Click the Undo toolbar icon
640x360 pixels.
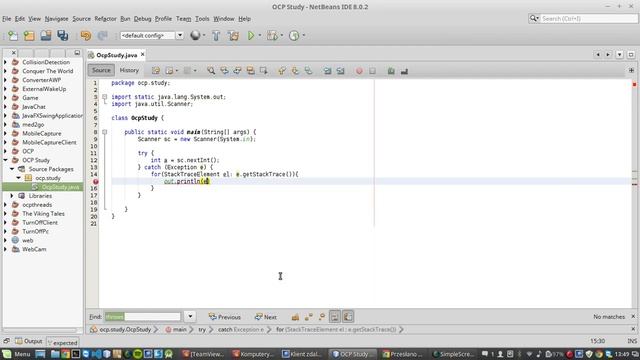tap(86, 36)
